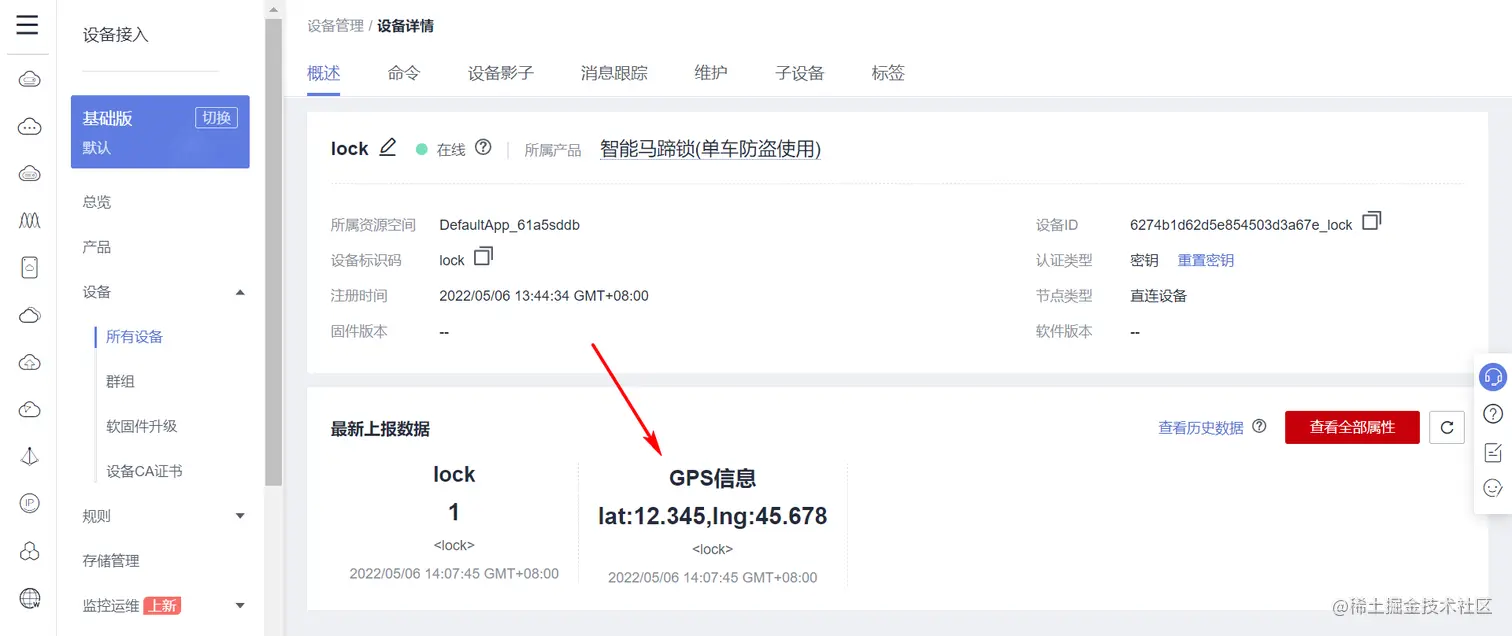Screen dimensions: 1512x636
Task: Click help icon next to 在线 status
Action: click(483, 148)
